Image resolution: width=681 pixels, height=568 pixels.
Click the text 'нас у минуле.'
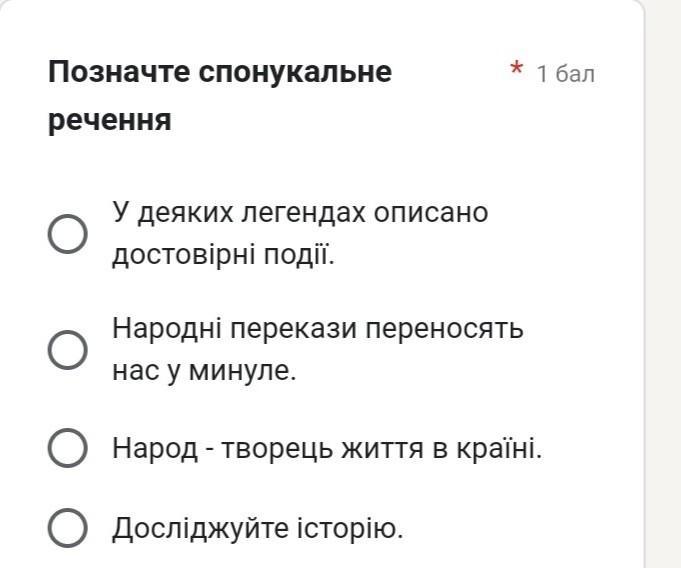point(204,371)
